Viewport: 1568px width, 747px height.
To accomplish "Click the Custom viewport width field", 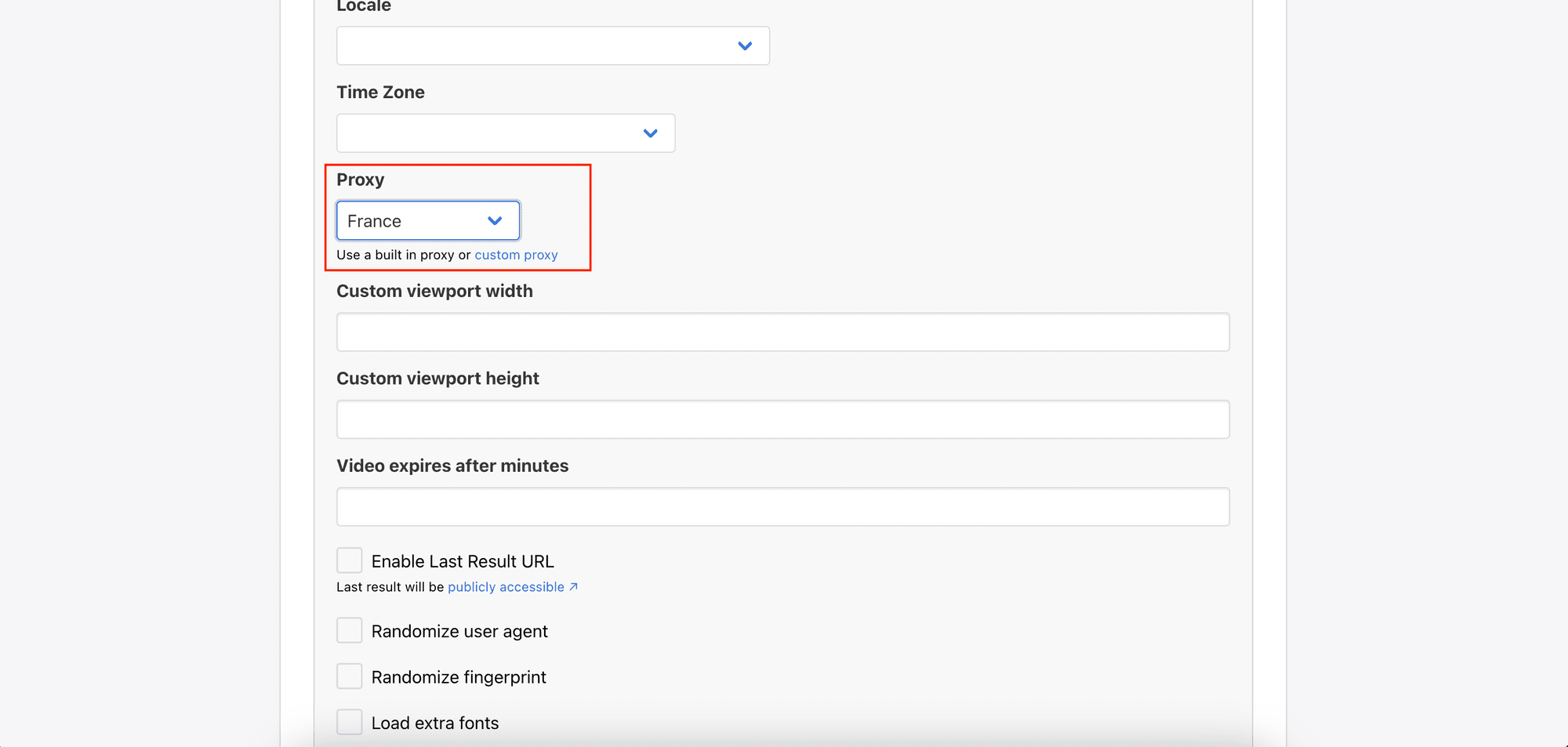I will pos(782,332).
